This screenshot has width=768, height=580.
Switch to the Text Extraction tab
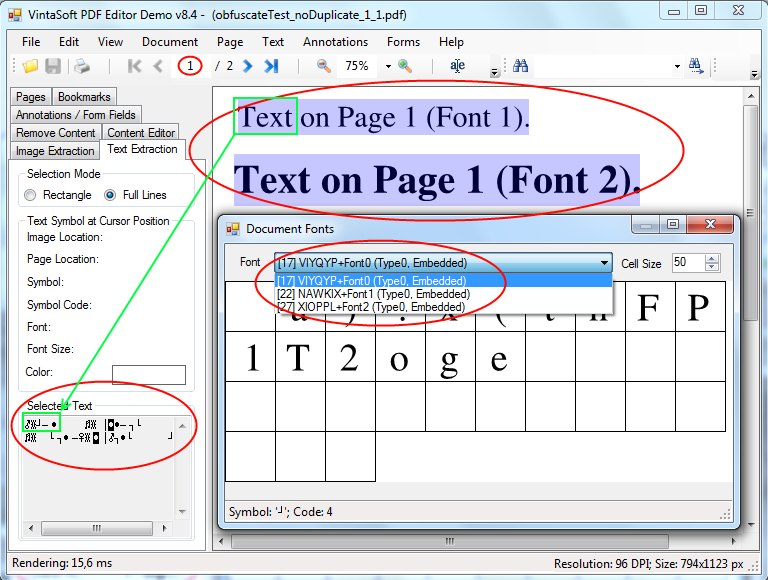143,149
